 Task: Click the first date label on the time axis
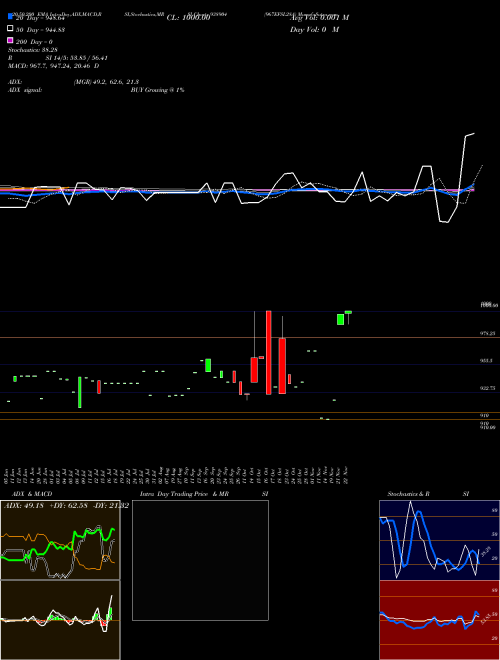click(6, 475)
